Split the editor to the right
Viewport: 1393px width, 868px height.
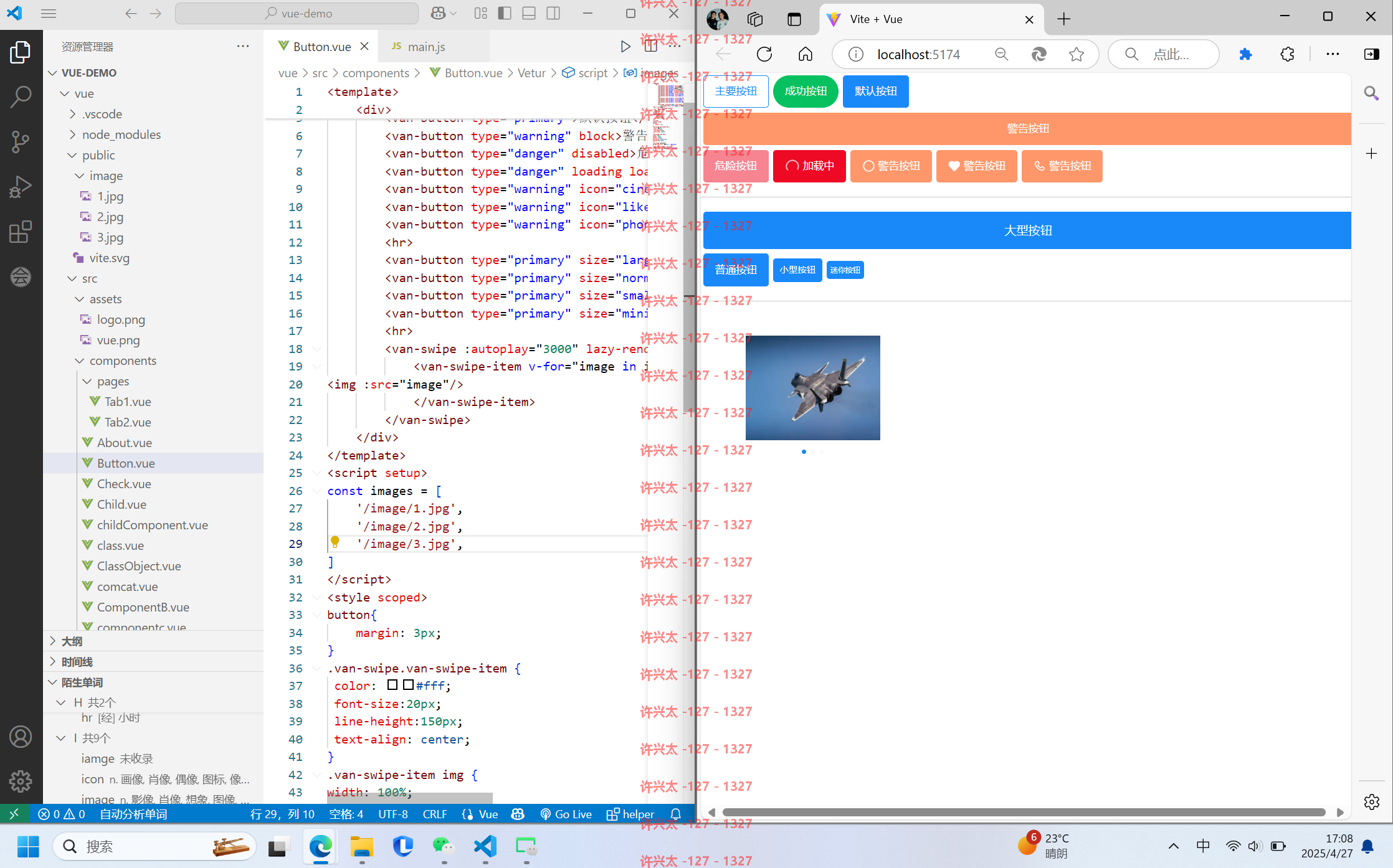[x=650, y=46]
